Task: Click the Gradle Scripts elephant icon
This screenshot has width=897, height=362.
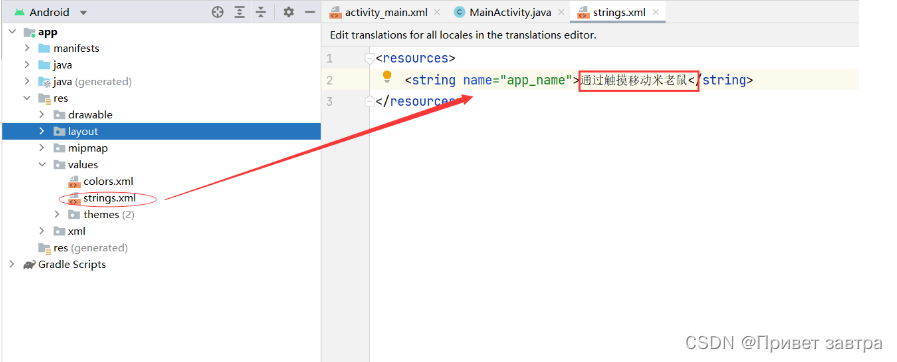Action: [29, 265]
